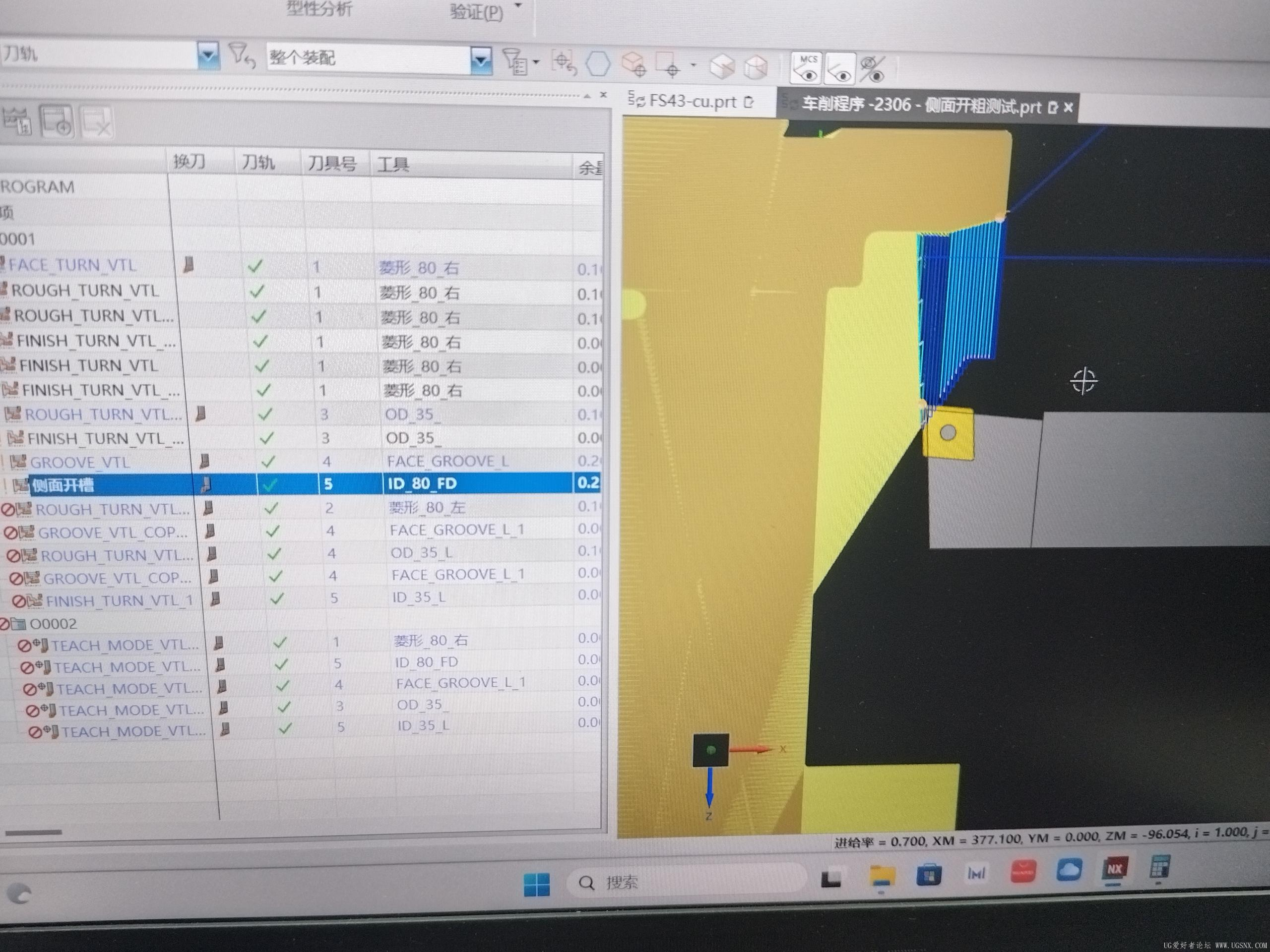Click the reset filters funnel icon
The height and width of the screenshot is (952, 1270).
[241, 56]
